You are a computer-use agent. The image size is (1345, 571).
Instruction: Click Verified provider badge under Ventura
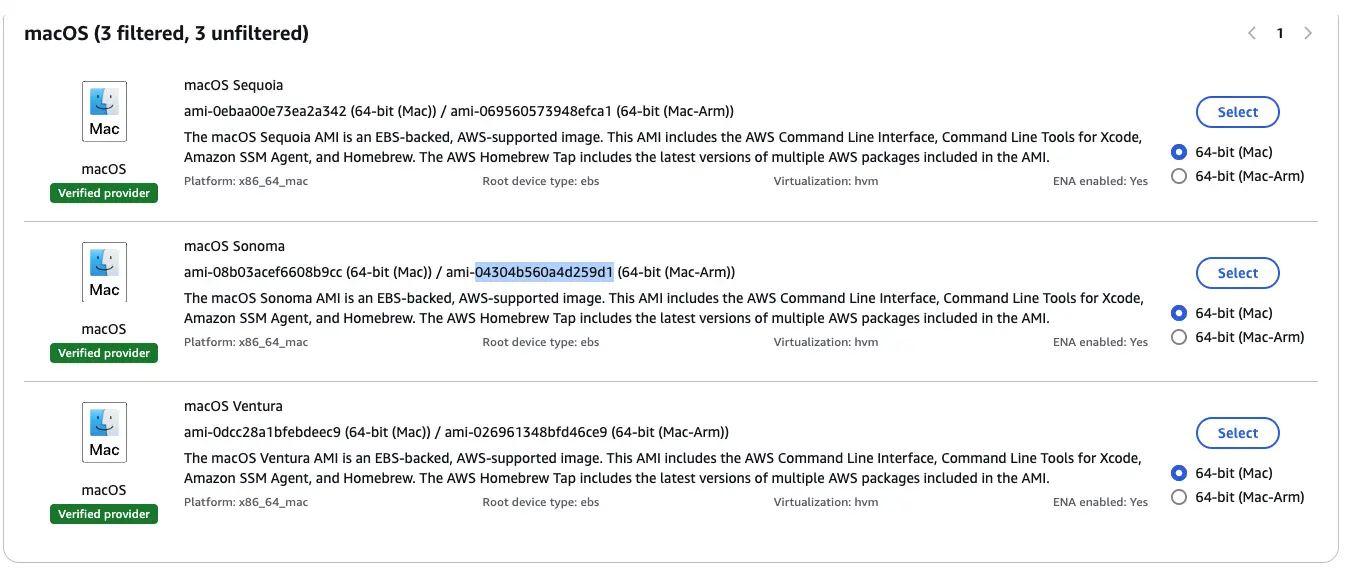(x=104, y=514)
